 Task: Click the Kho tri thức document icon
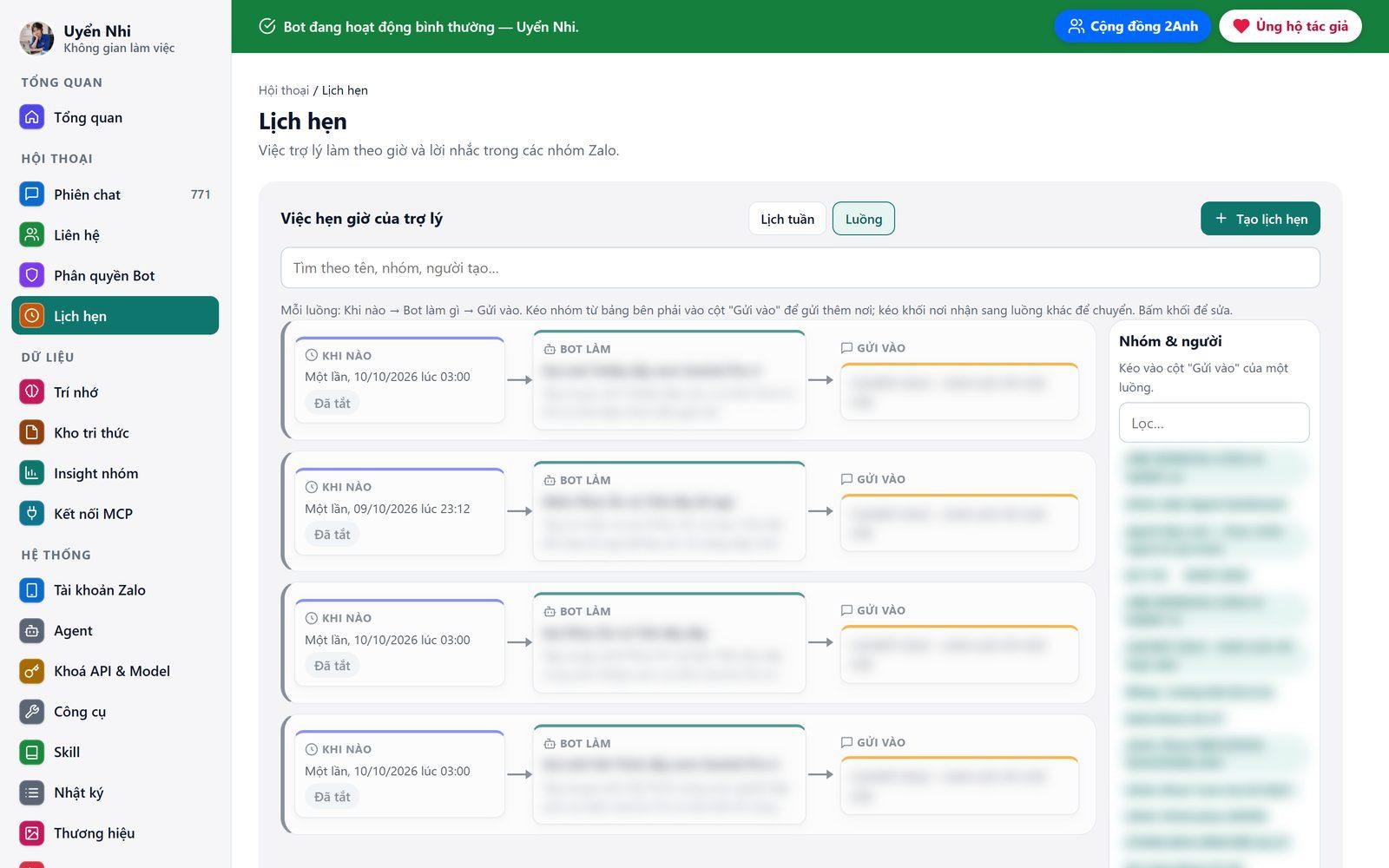coord(32,432)
